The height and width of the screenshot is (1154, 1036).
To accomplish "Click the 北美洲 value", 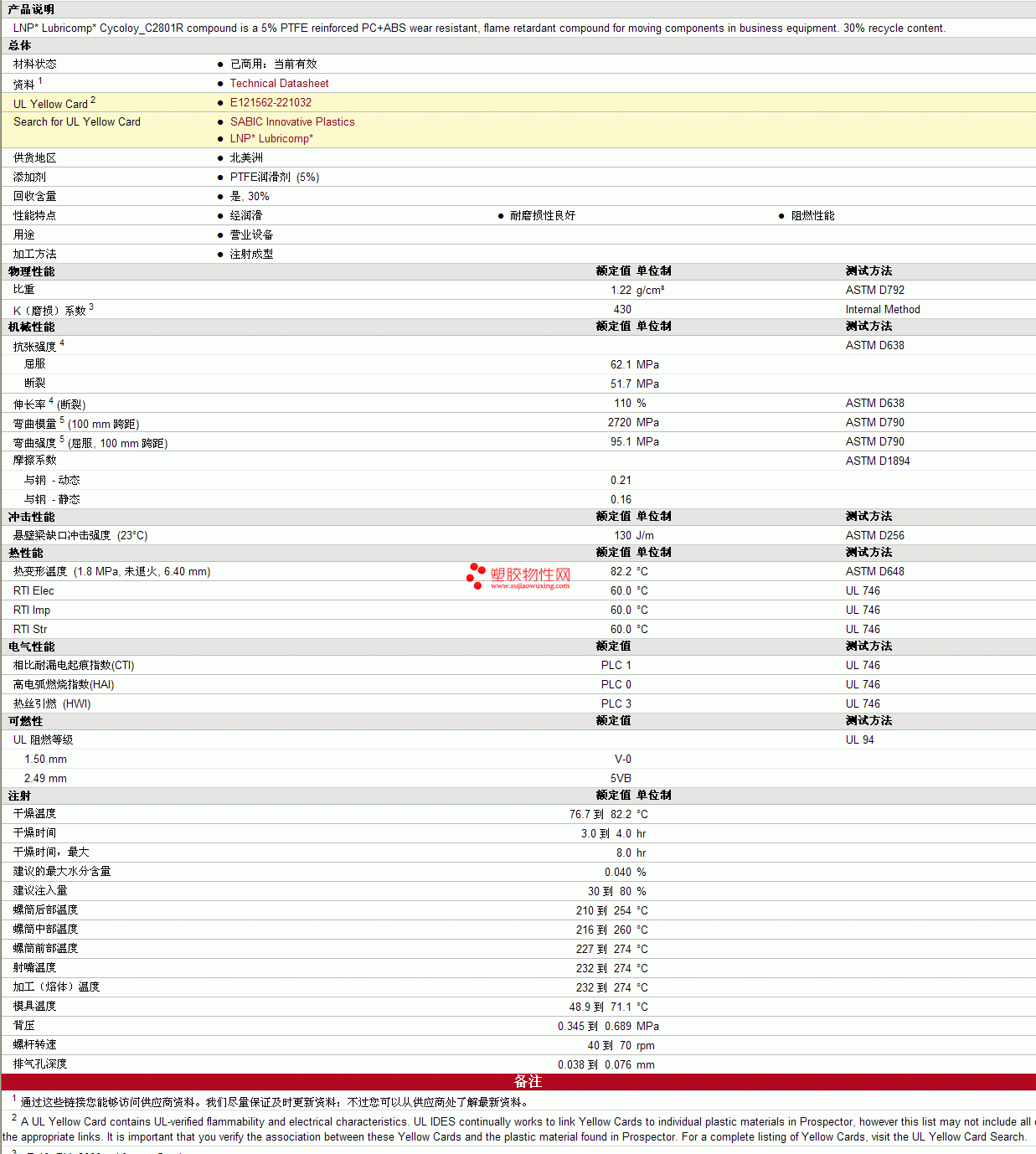I will pos(246,158).
